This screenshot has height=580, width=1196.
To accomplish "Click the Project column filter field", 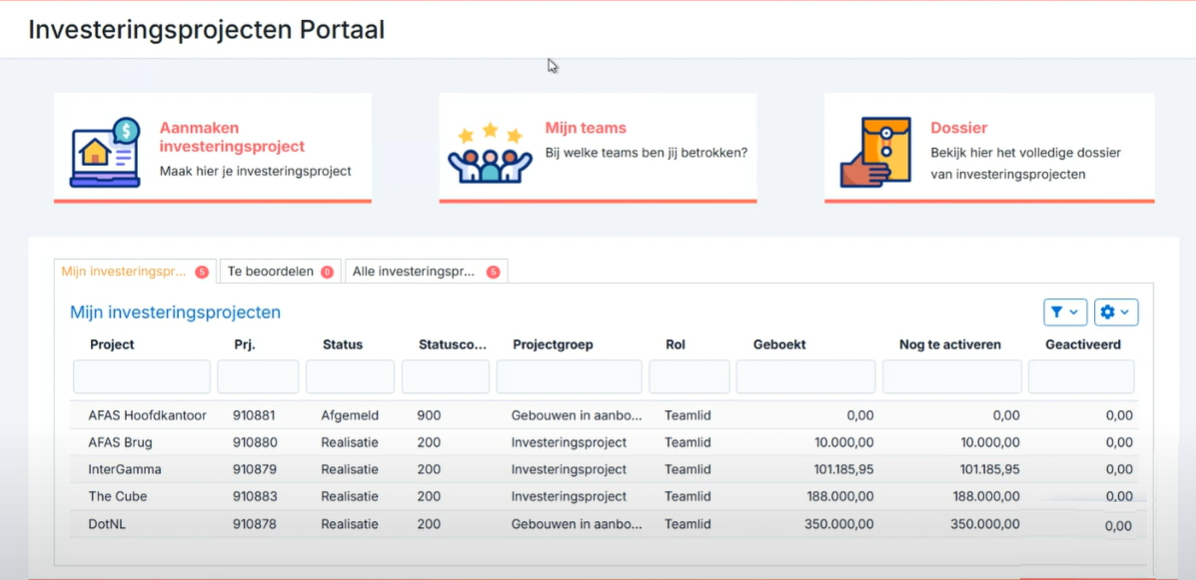I will tap(142, 377).
